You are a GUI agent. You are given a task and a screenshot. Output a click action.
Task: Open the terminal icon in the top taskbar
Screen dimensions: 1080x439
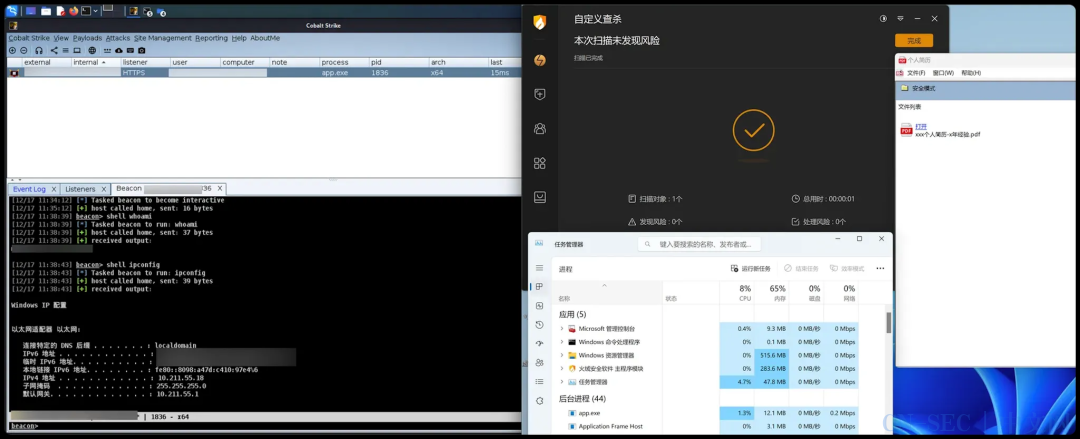(86, 11)
